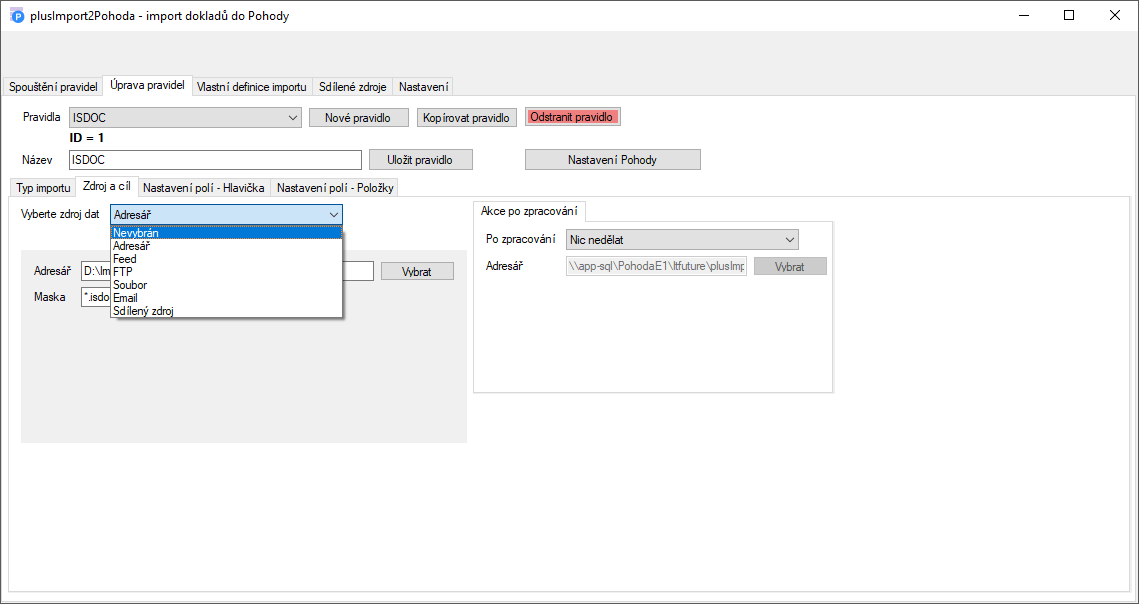Click Vybrat button next to source Adresář
1139x604 pixels.
(417, 271)
